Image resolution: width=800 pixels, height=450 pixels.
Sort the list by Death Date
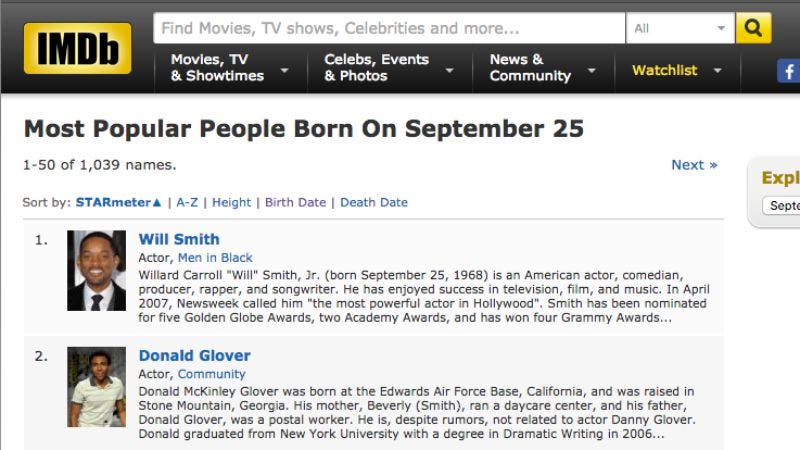[x=374, y=203]
